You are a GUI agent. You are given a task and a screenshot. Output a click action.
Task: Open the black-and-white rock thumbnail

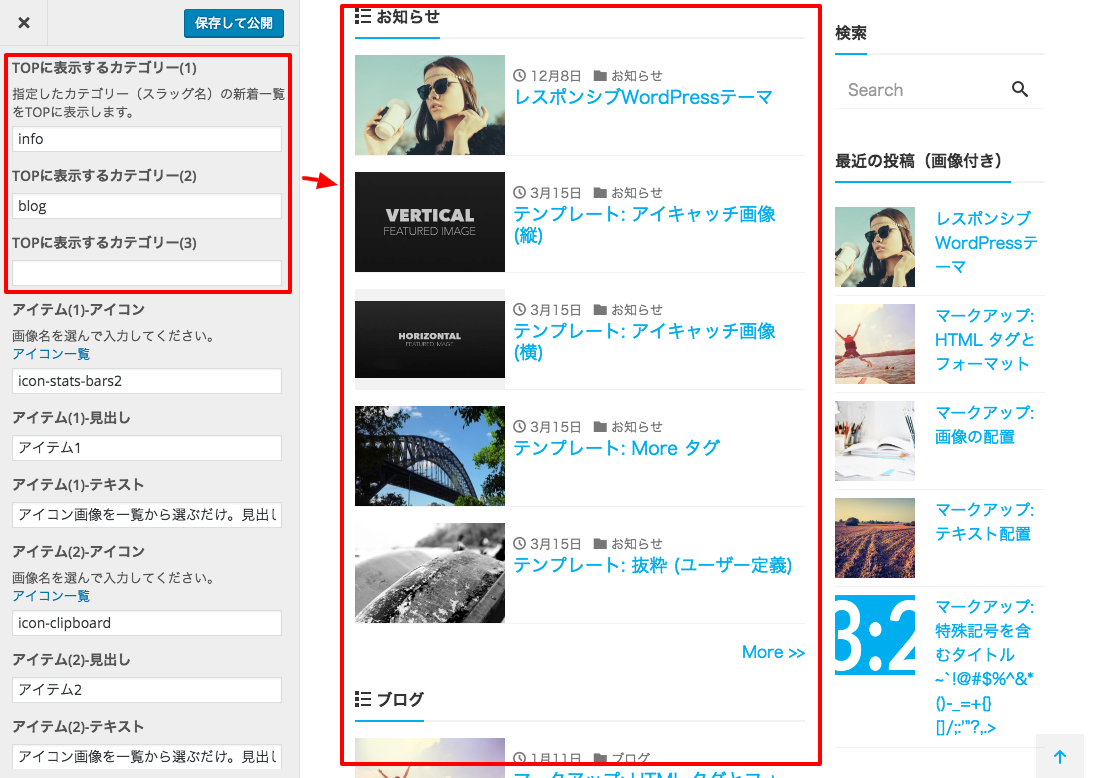coord(429,573)
